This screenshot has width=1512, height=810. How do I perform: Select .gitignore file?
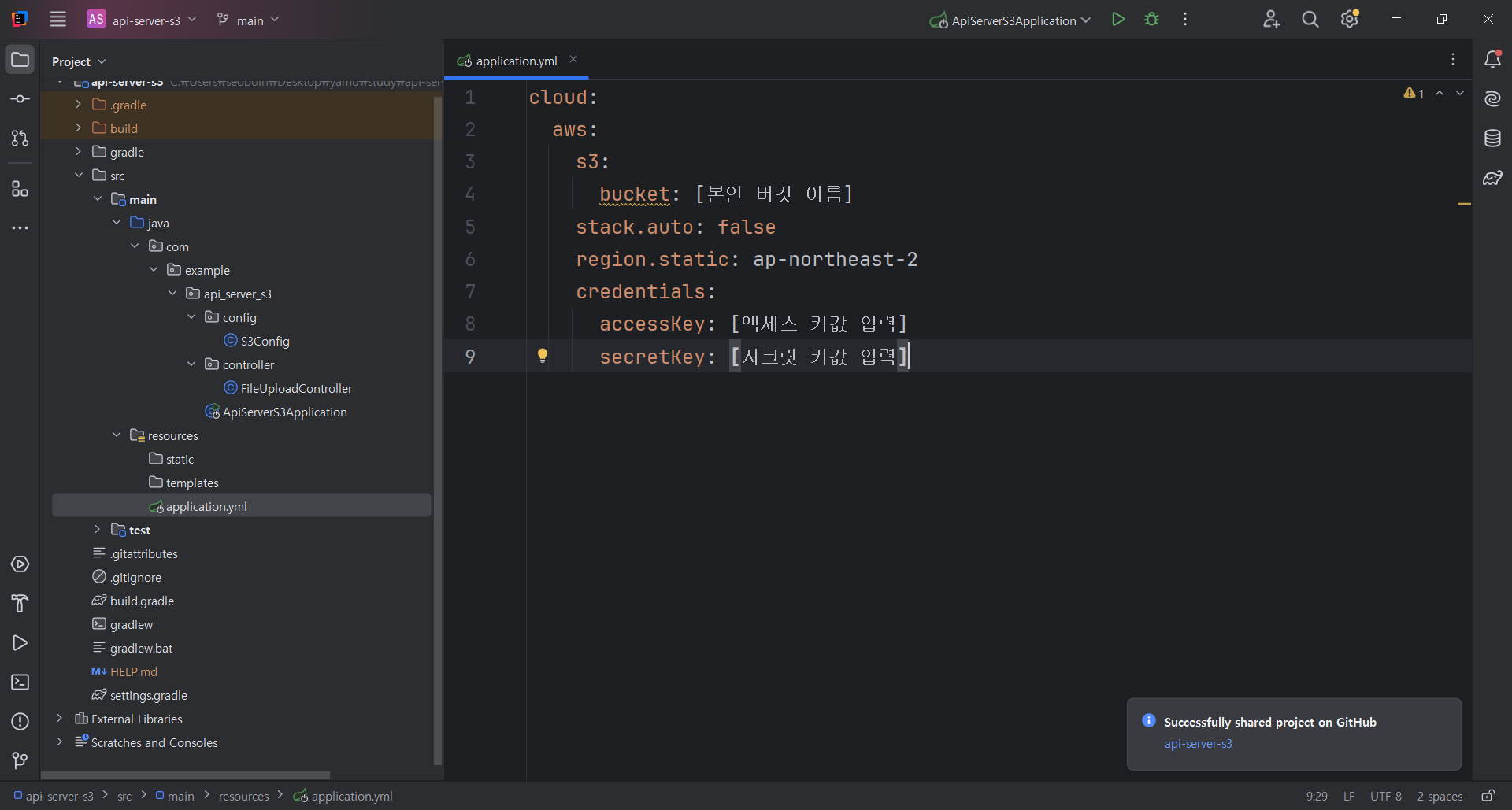click(x=127, y=577)
